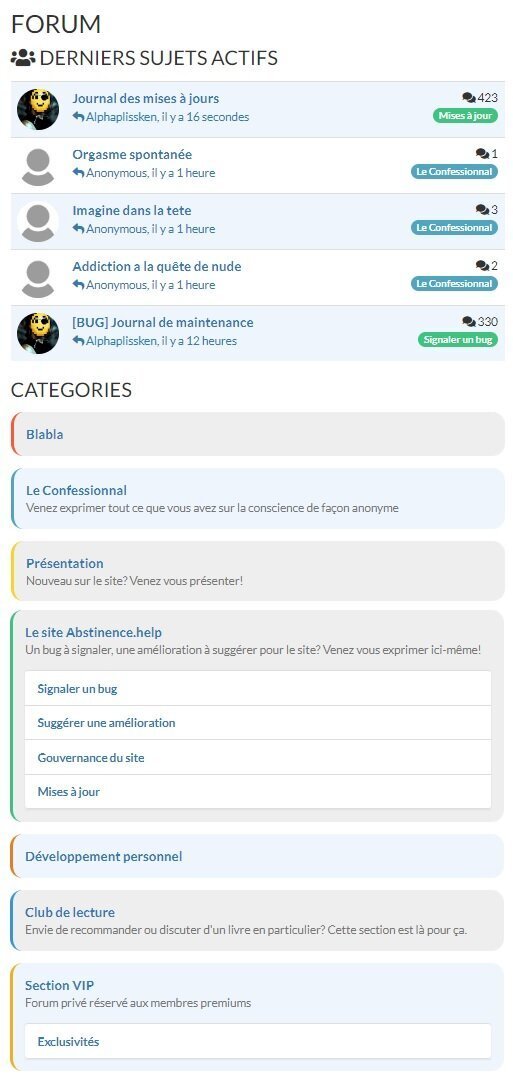
Task: Select Gouvernance du site subforum
Action: tap(91, 758)
